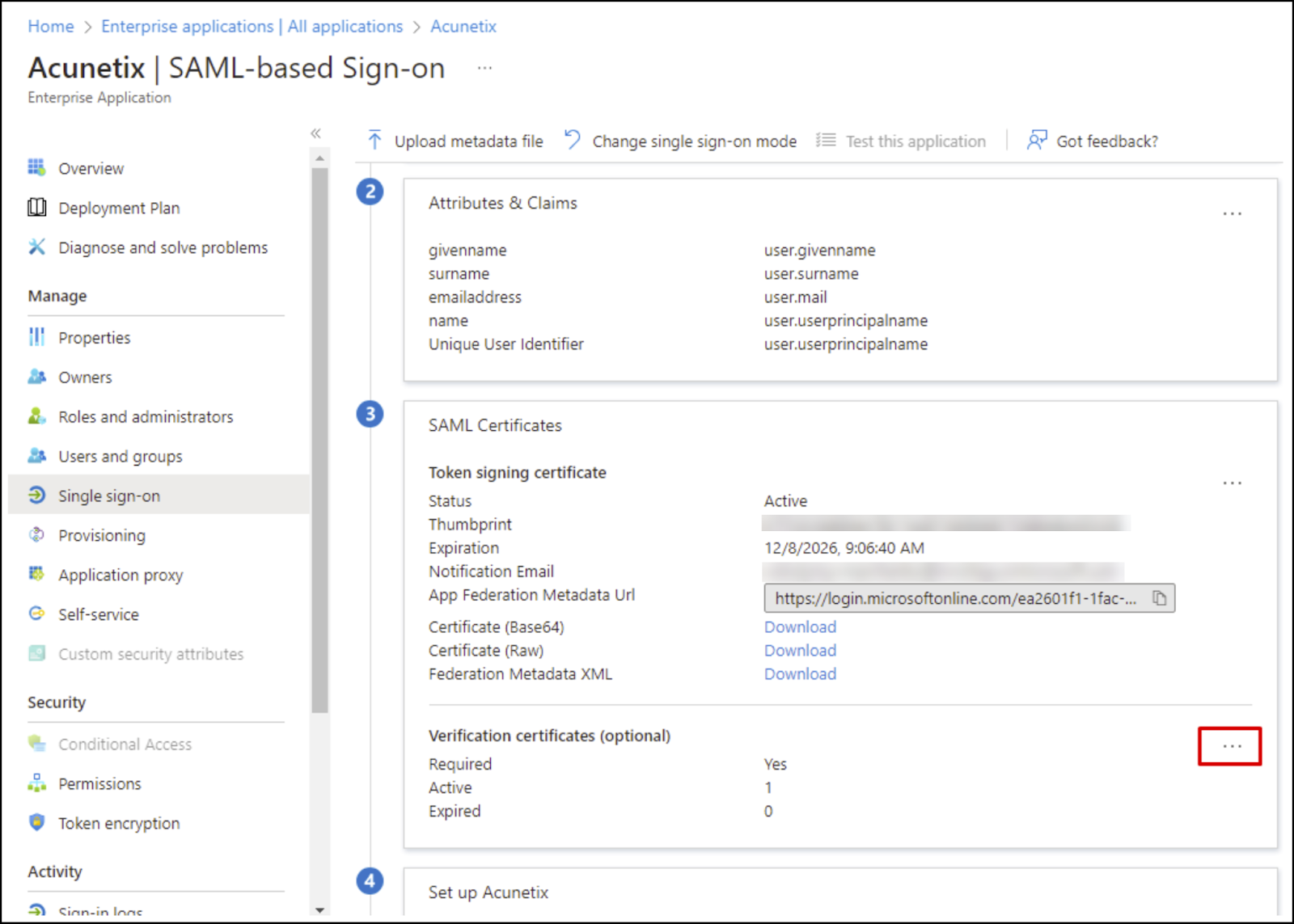
Task: Click the user.mail claim value
Action: (x=795, y=297)
